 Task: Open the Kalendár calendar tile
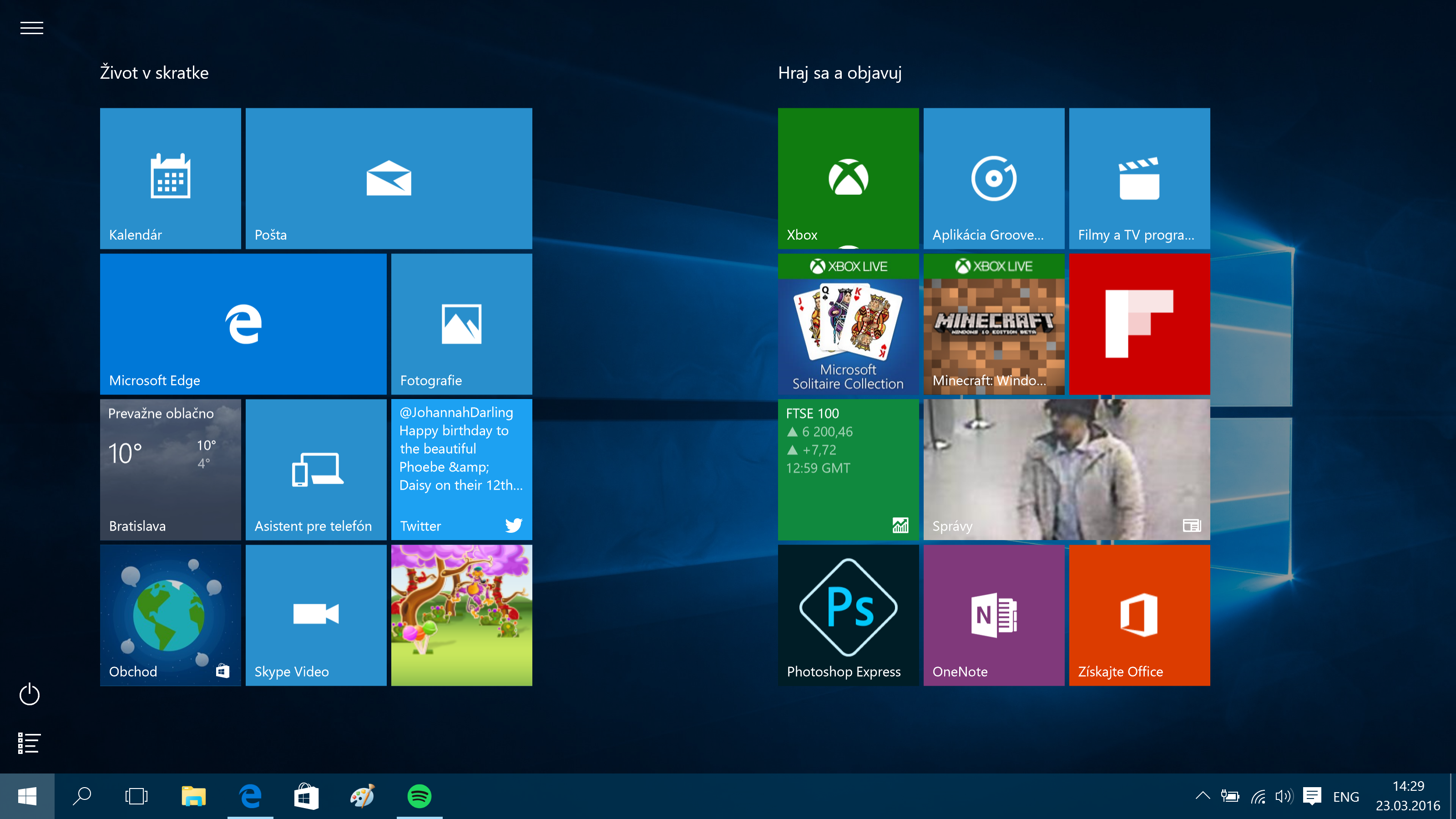pos(170,178)
